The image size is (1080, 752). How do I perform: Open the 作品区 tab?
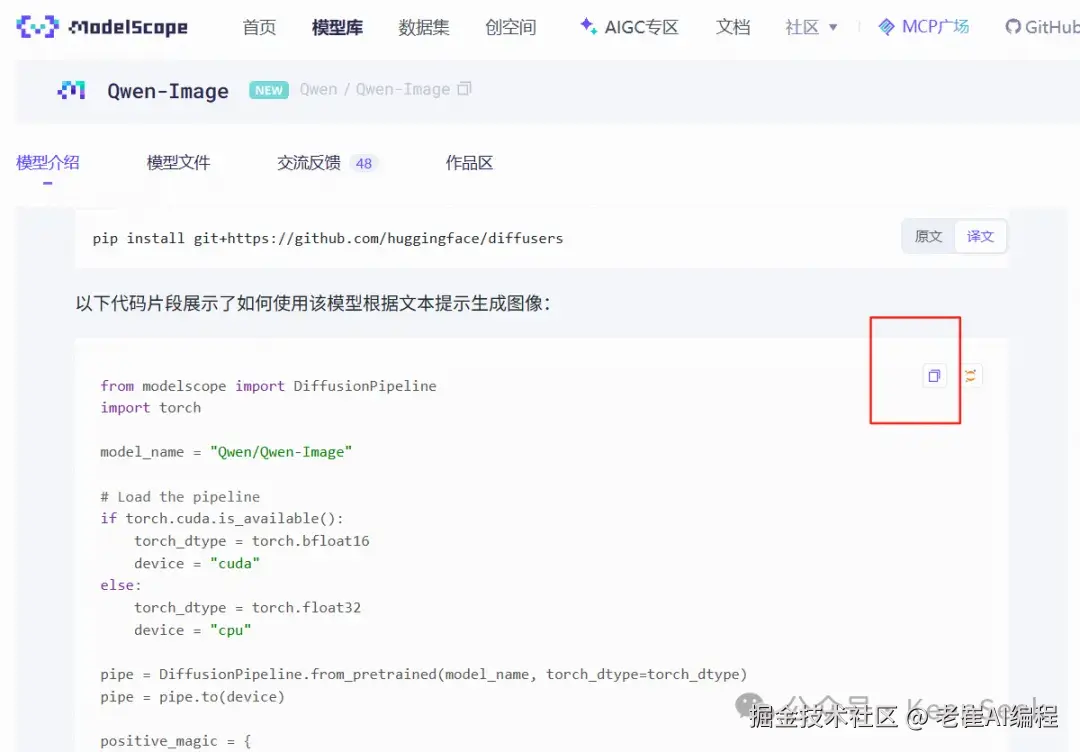[468, 162]
